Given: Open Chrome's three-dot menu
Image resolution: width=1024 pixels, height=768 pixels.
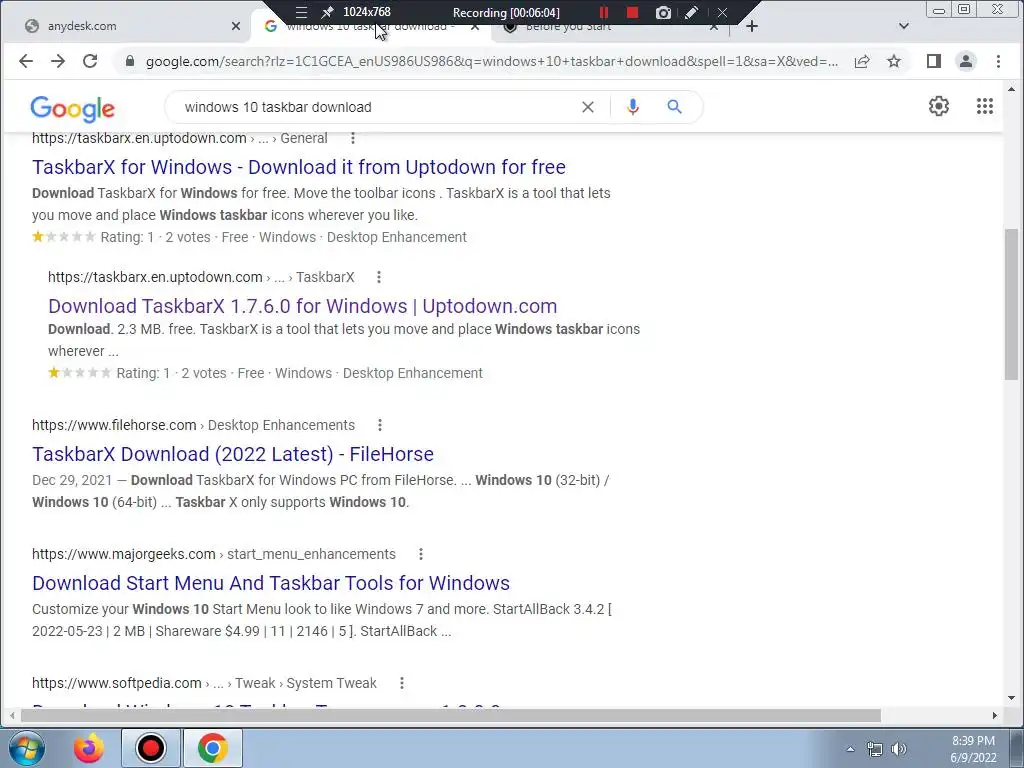Looking at the screenshot, I should point(998,61).
